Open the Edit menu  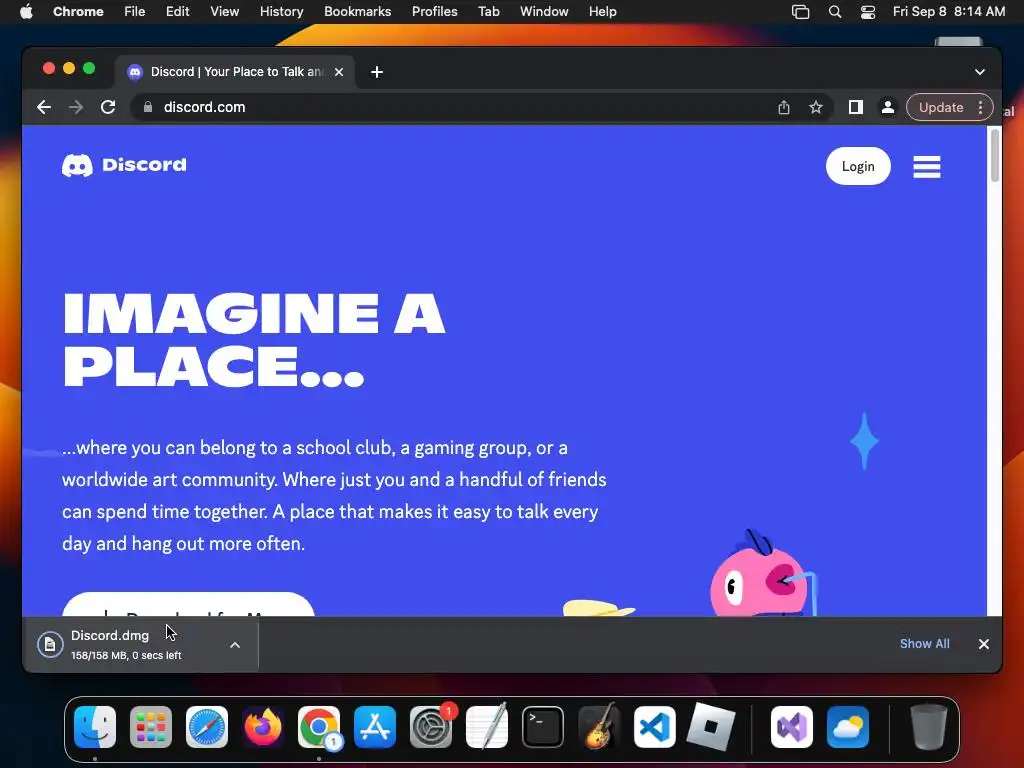click(177, 12)
